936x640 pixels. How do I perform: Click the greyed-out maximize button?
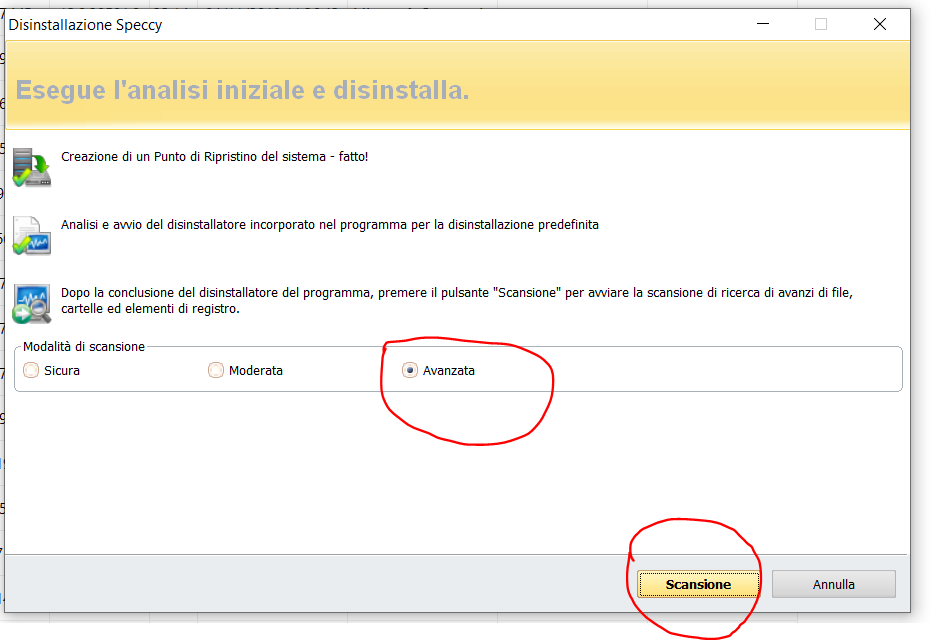[821, 24]
